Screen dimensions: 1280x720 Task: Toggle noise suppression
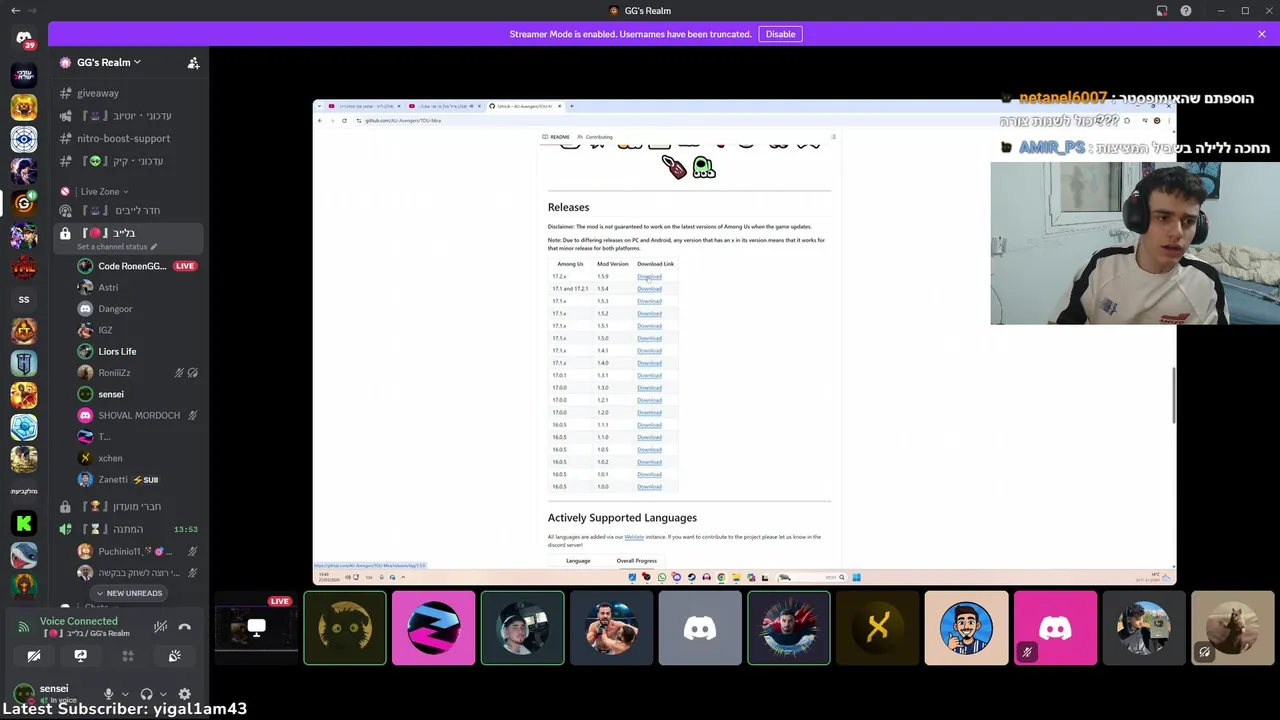click(x=160, y=627)
